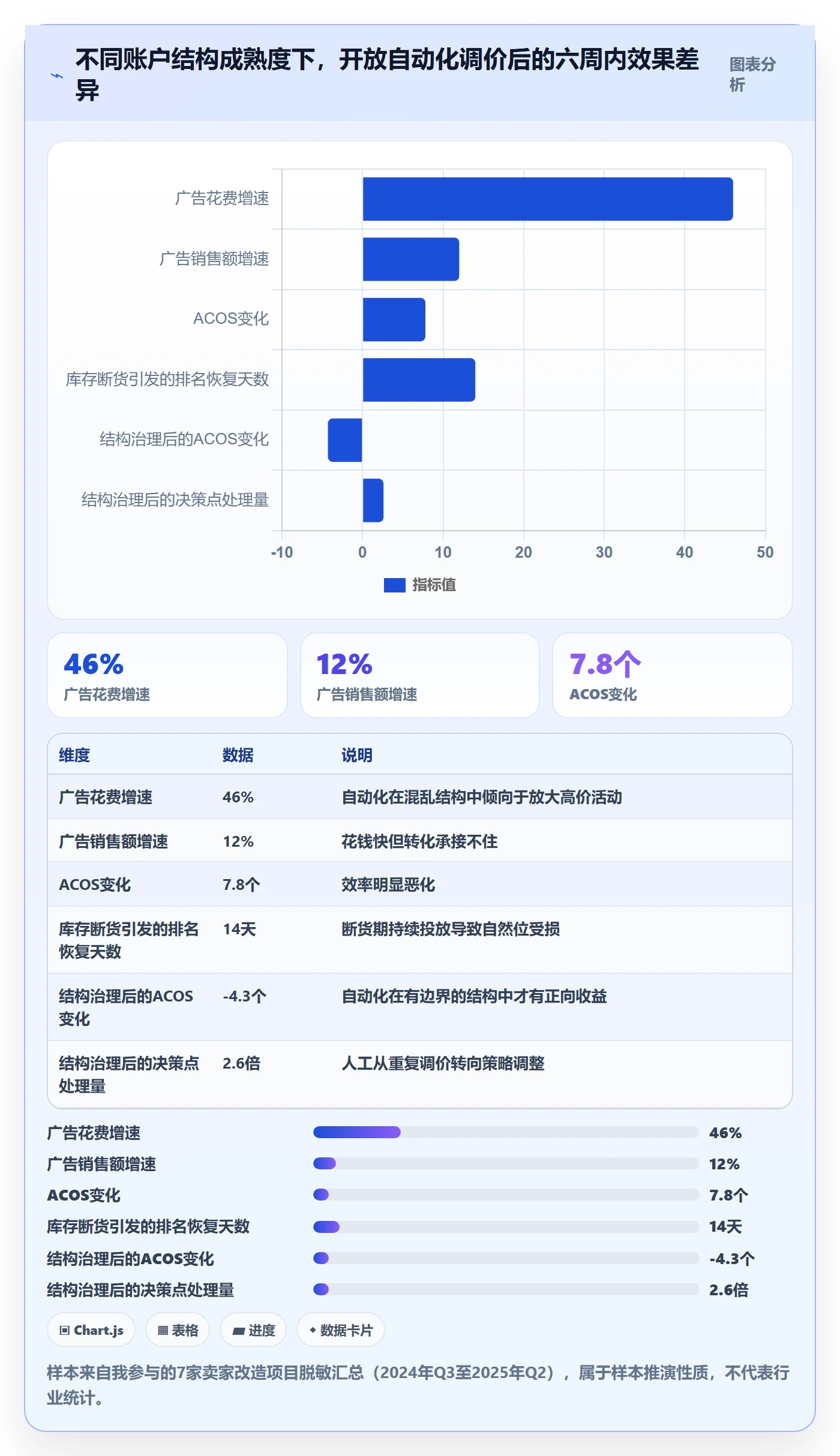The image size is (840, 1456).
Task: Click the 50 tick label on the chart axis
Action: (x=765, y=552)
